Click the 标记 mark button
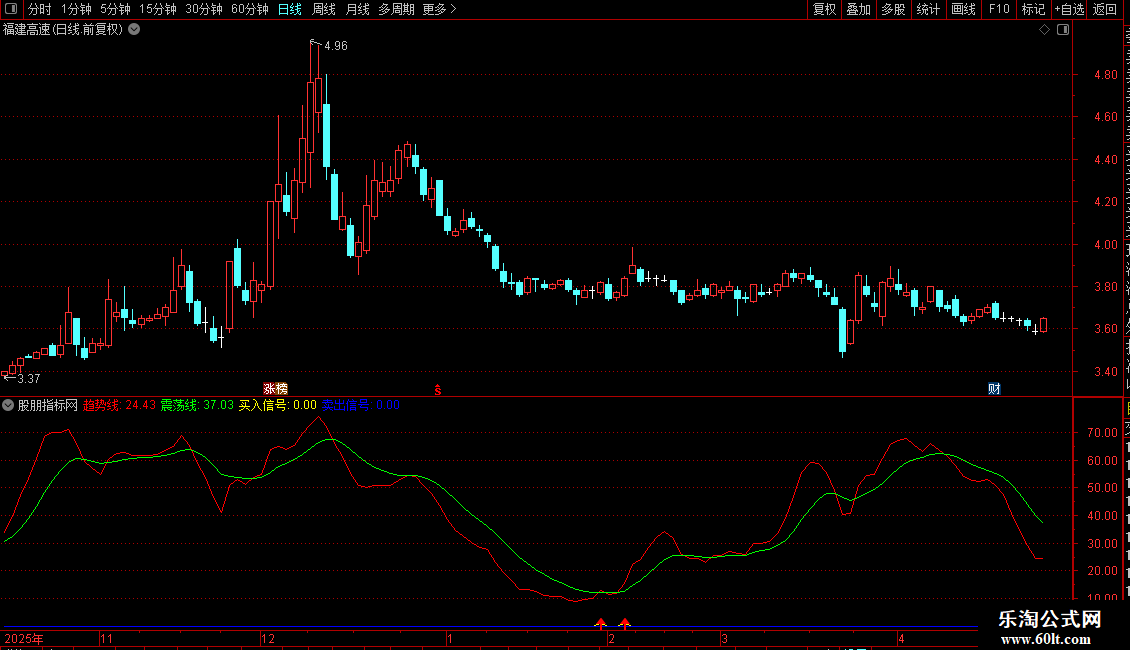This screenshot has width=1130, height=650. coord(1033,9)
